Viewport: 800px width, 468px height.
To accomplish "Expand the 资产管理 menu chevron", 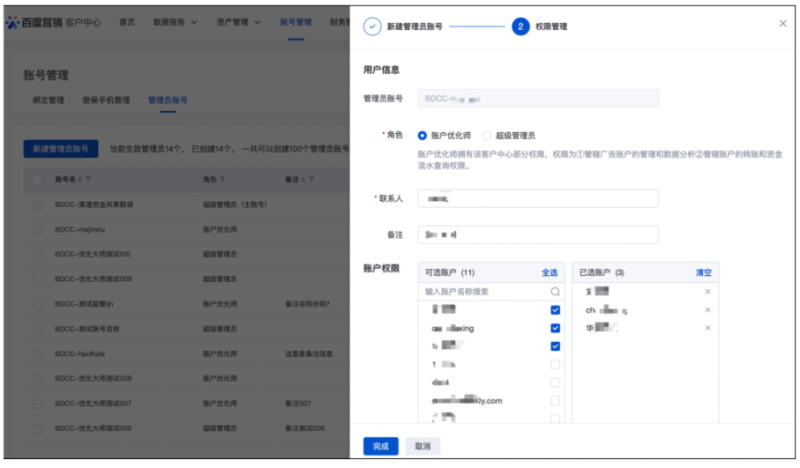I will 257,22.
